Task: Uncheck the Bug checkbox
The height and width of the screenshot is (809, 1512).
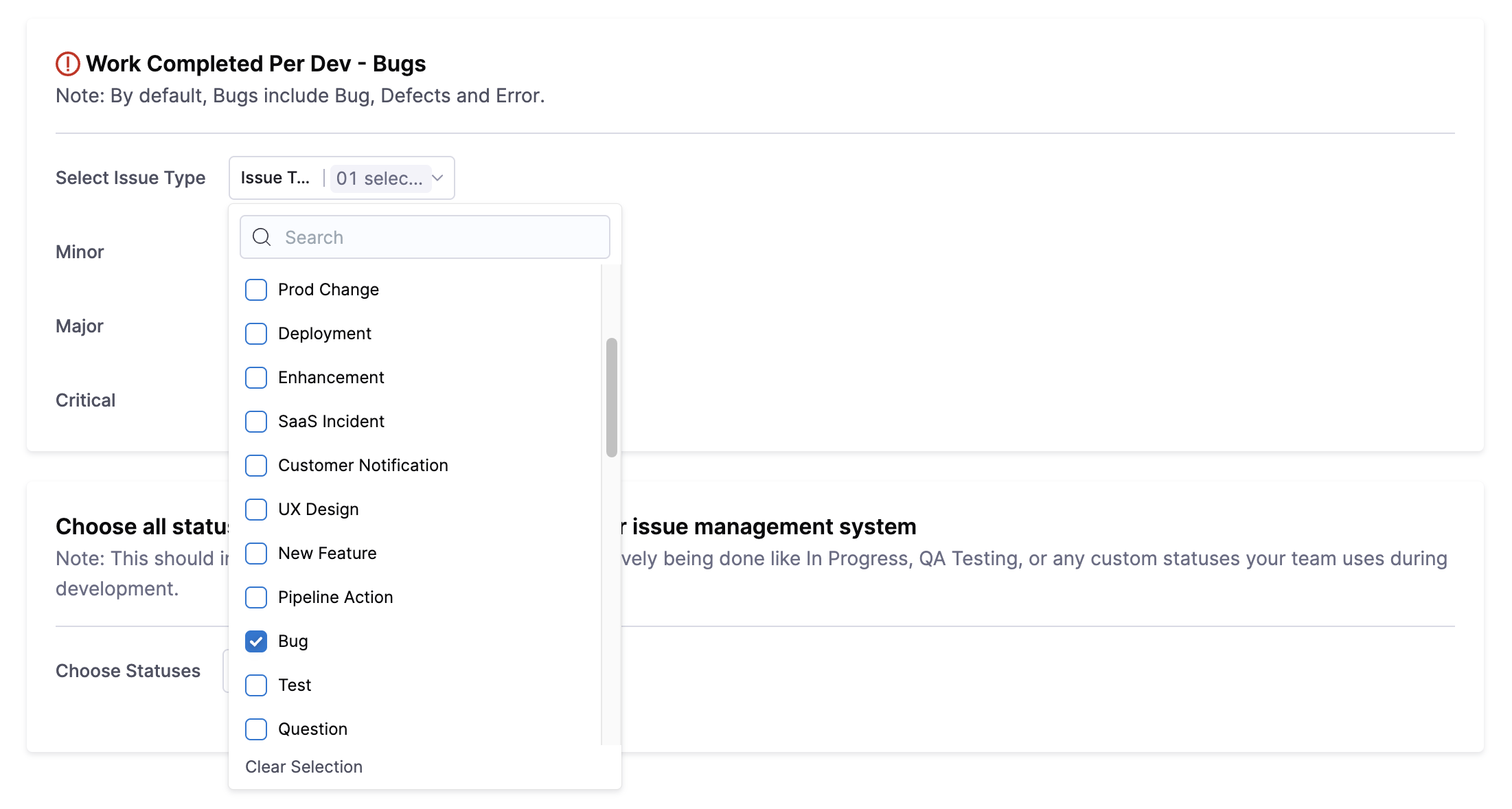Action: tap(256, 641)
